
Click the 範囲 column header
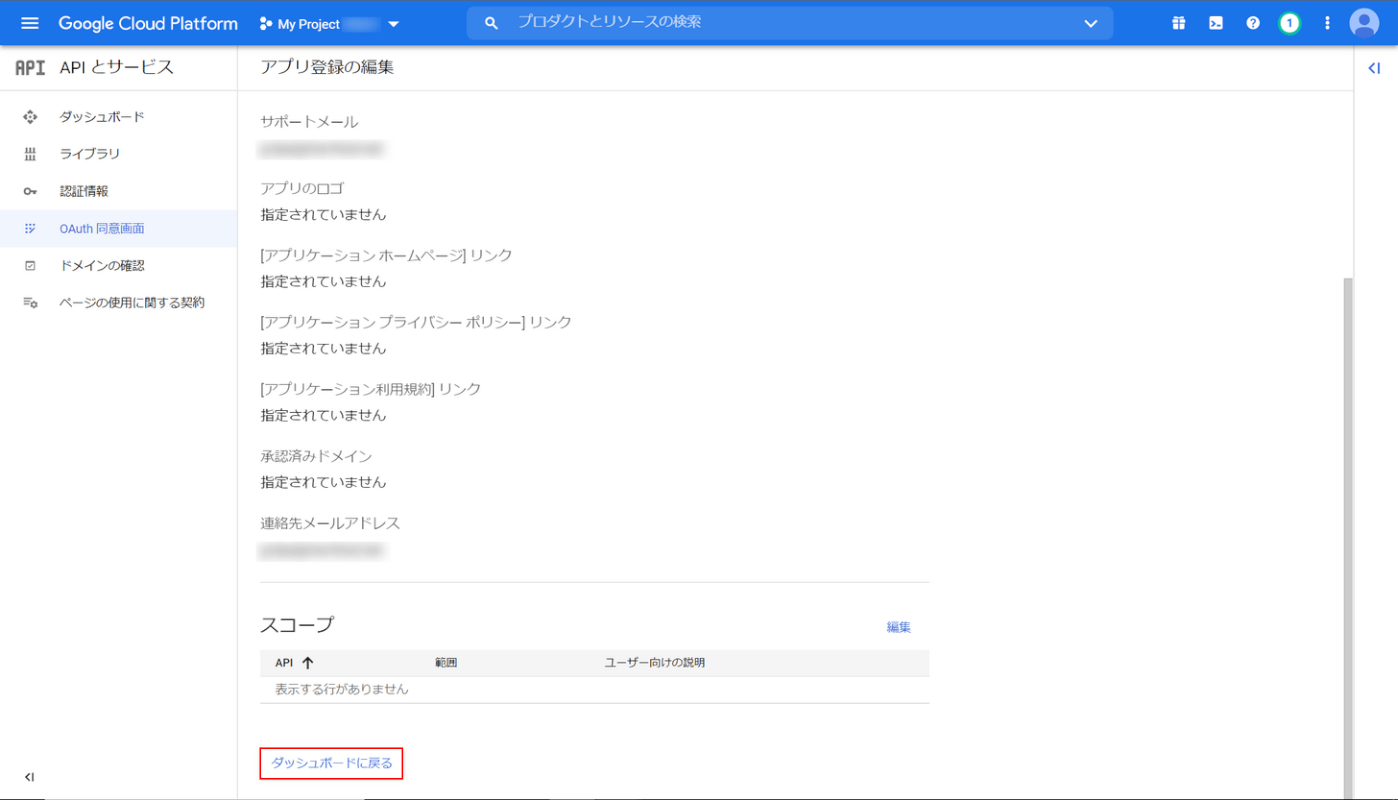pos(445,662)
